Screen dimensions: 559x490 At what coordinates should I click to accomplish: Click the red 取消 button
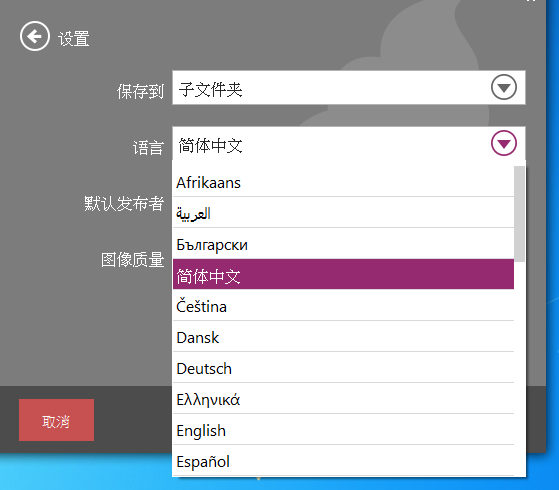click(x=56, y=420)
